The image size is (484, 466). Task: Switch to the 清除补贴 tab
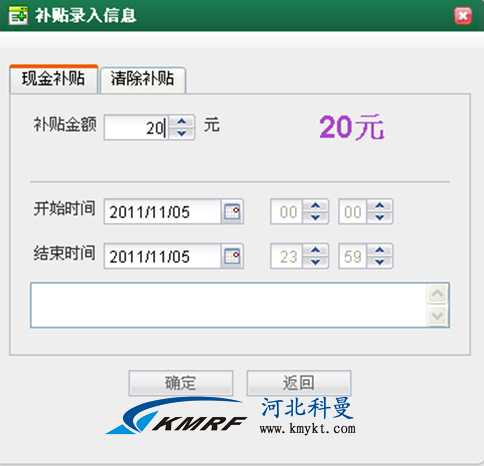(x=143, y=79)
